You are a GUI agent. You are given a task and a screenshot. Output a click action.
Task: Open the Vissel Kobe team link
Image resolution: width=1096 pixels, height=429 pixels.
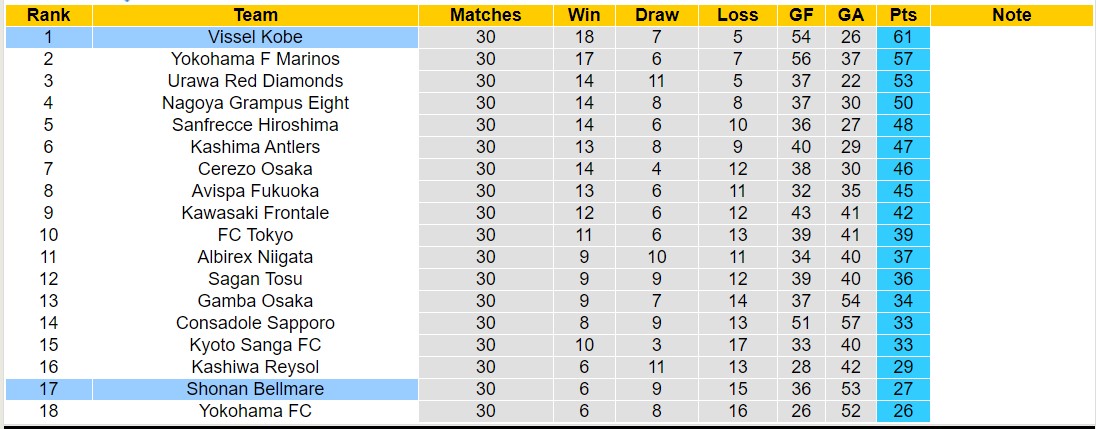(x=255, y=37)
